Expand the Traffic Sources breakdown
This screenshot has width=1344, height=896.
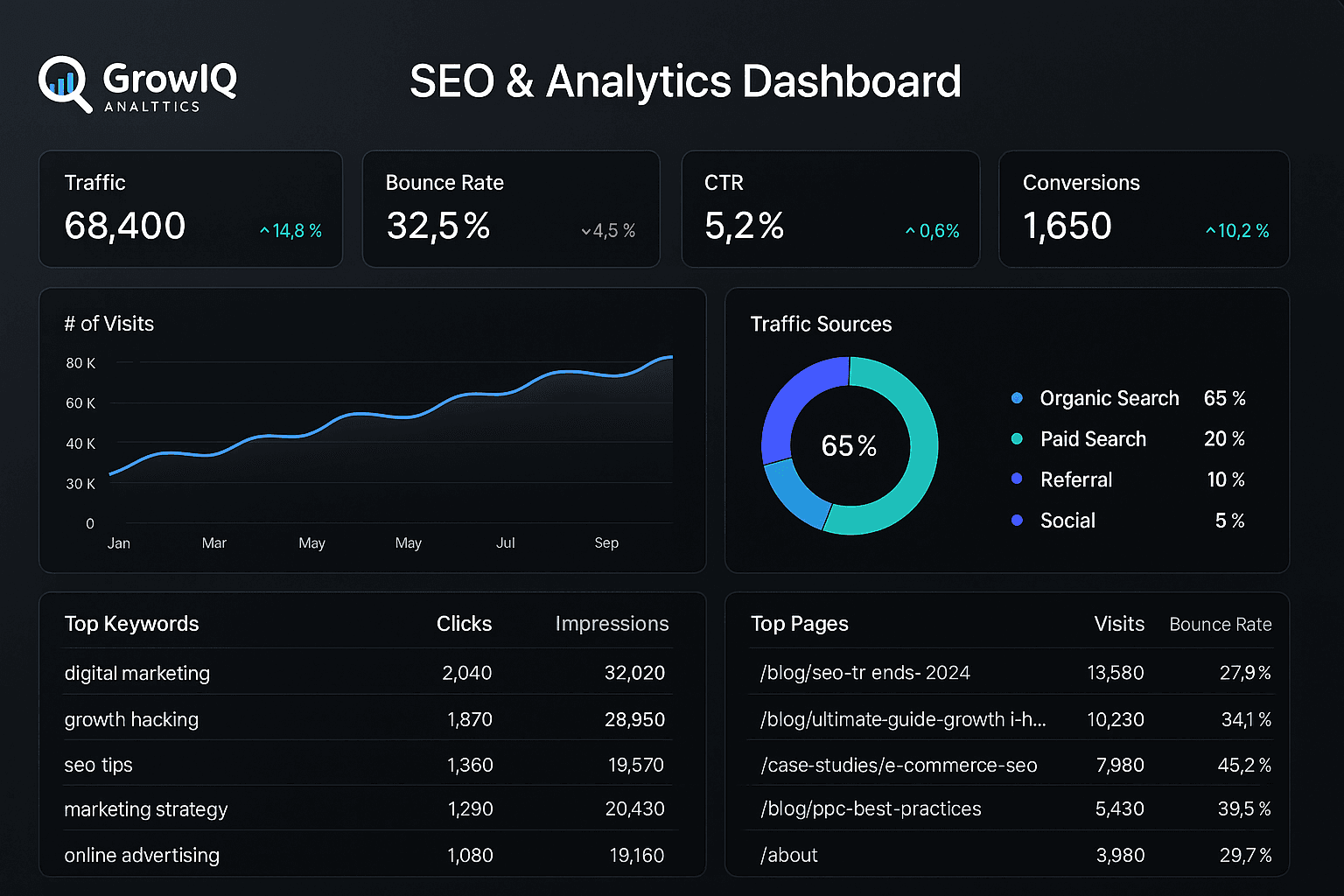pos(821,324)
